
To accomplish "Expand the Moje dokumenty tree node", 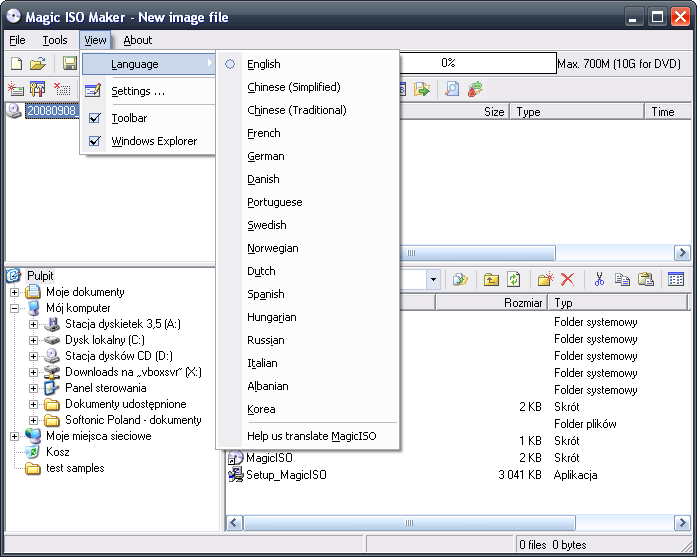I will (14, 292).
